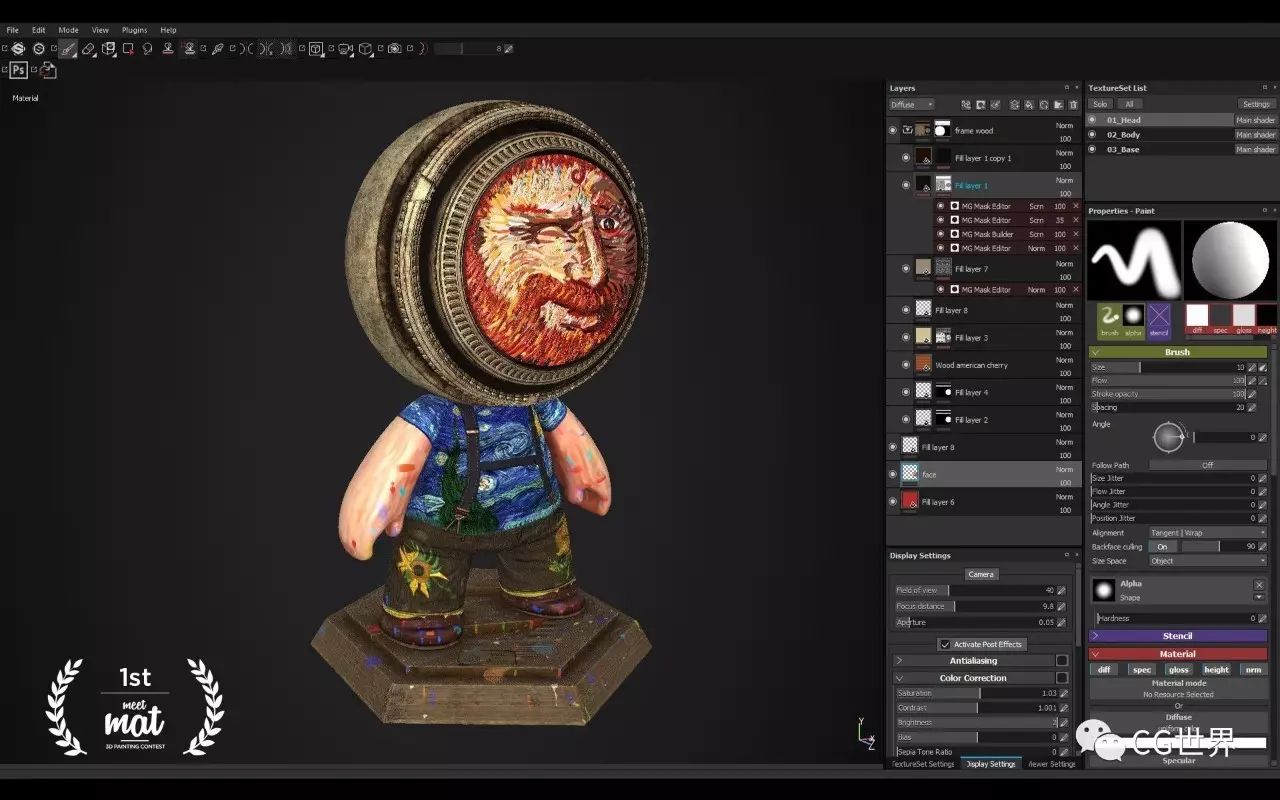
Task: Click the Export to Photoshop Ps icon
Action: tap(18, 70)
